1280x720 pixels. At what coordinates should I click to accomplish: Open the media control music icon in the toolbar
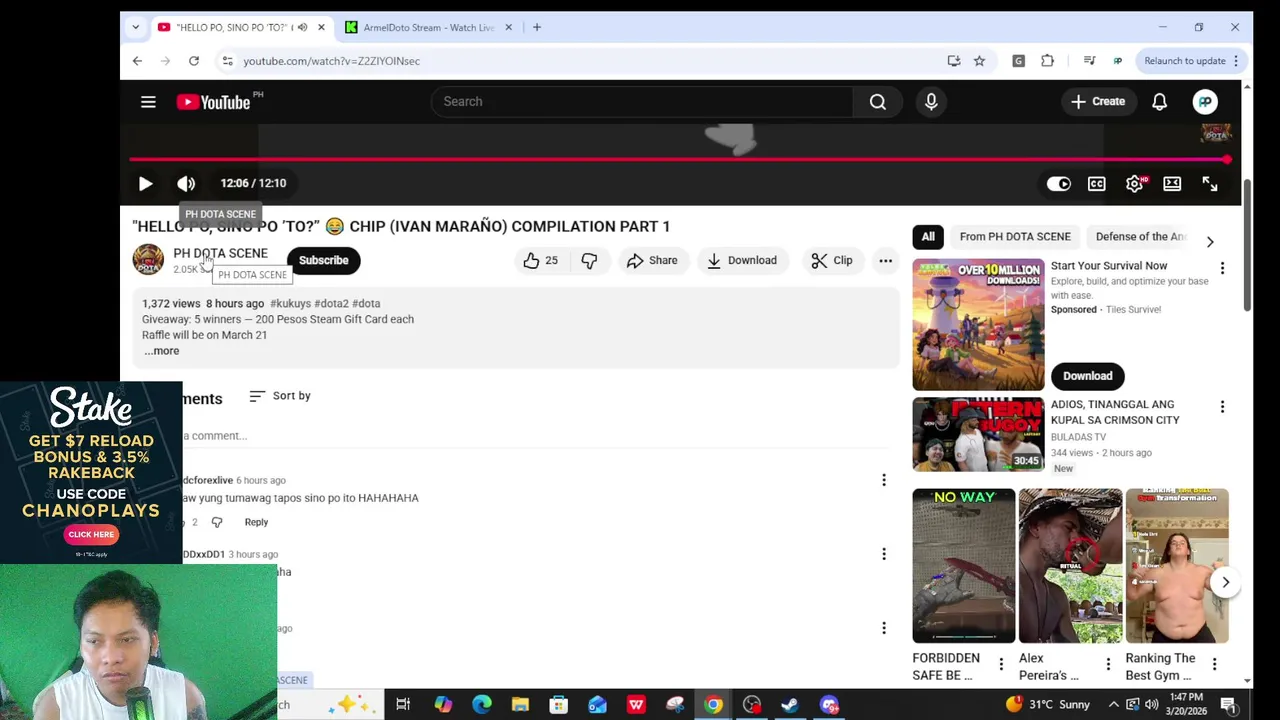pyautogui.click(x=1089, y=61)
